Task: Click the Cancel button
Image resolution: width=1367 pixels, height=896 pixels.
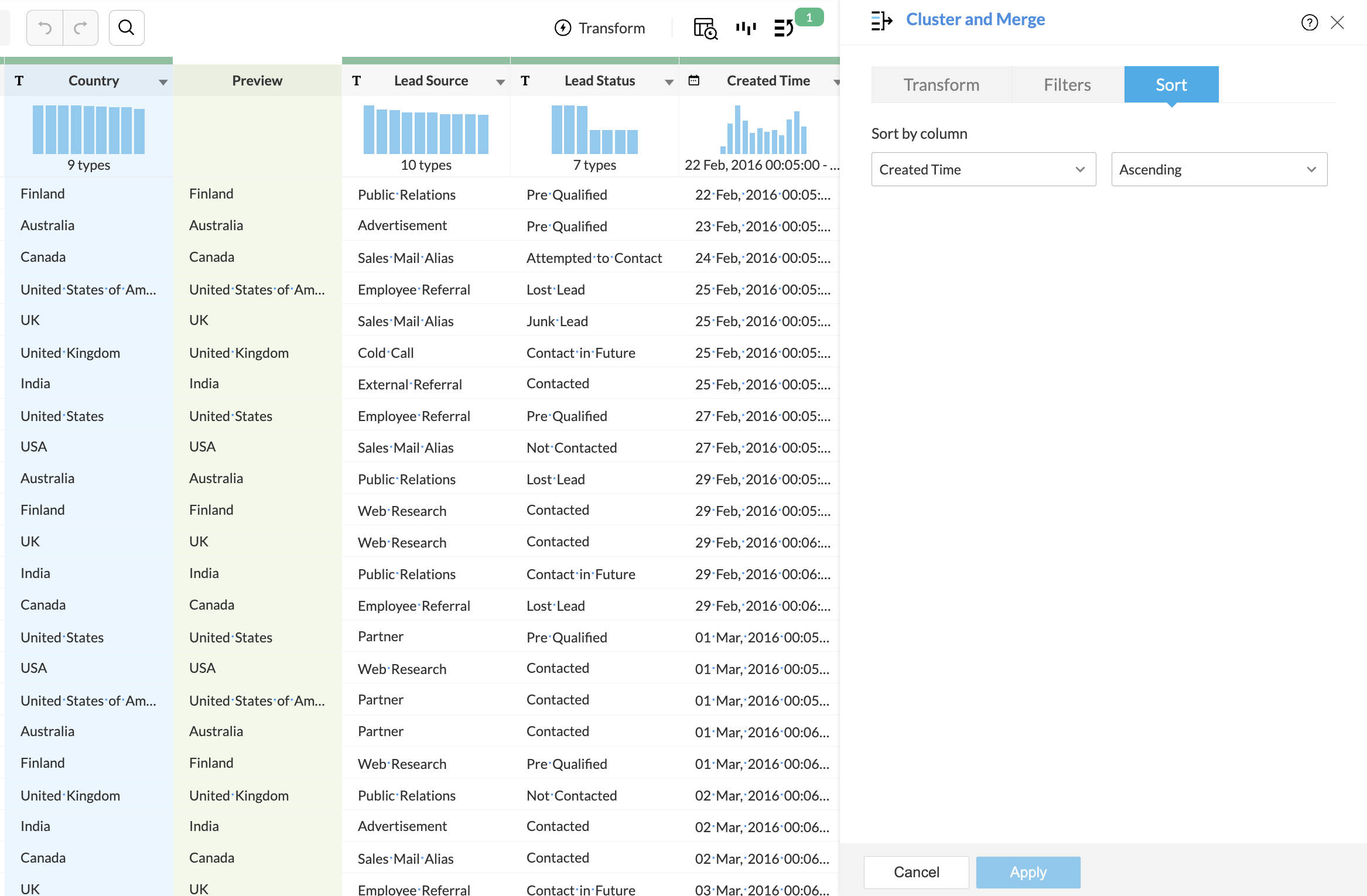Action: (916, 873)
